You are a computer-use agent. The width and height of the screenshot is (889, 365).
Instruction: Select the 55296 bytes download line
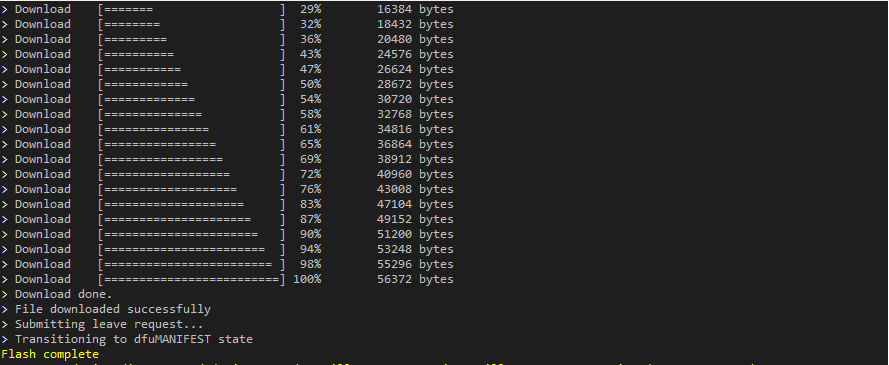click(x=227, y=265)
